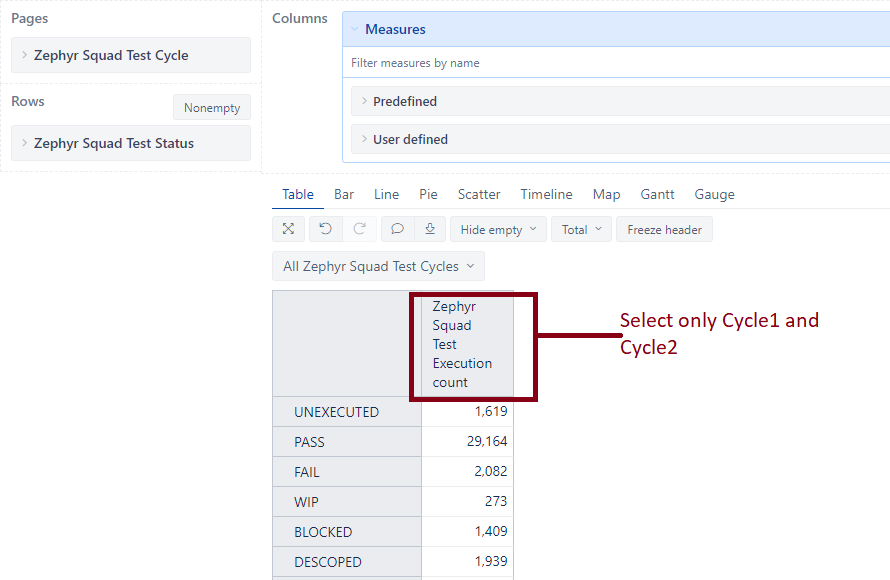Open the Hide empty dropdown

tap(498, 229)
